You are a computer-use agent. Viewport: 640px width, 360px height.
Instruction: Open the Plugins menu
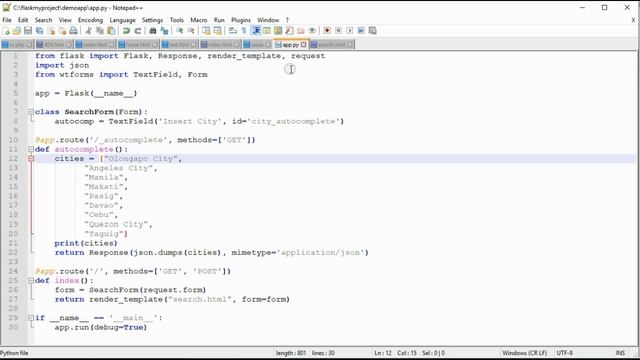click(241, 20)
